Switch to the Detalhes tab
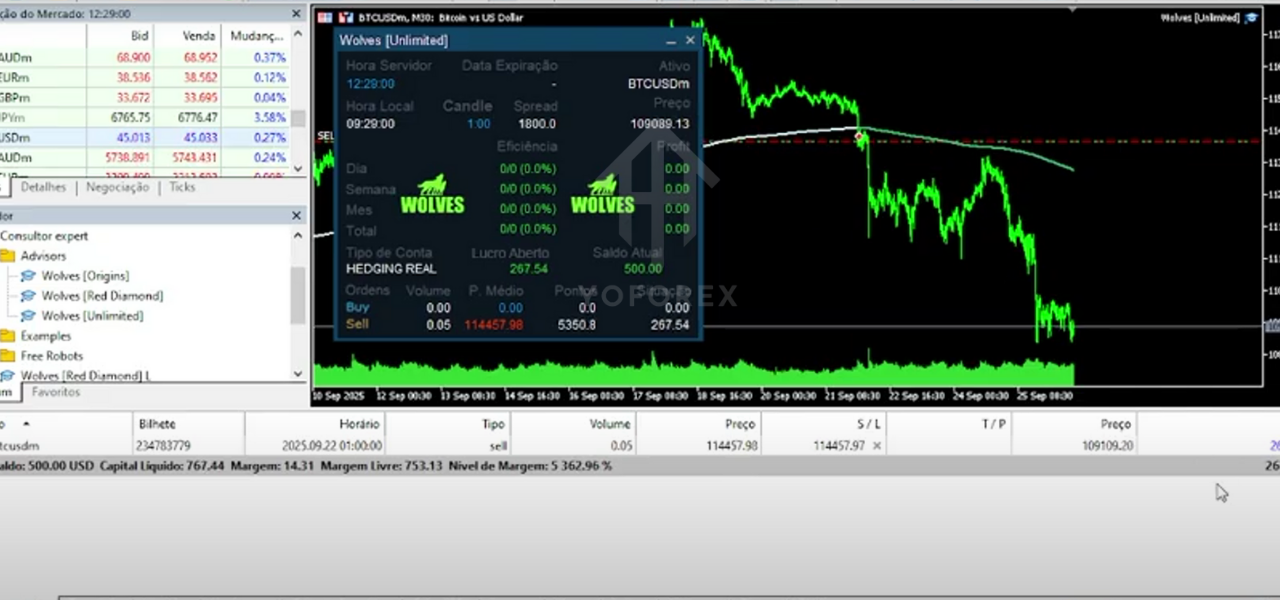Screen dimensions: 1280x600 point(43,187)
